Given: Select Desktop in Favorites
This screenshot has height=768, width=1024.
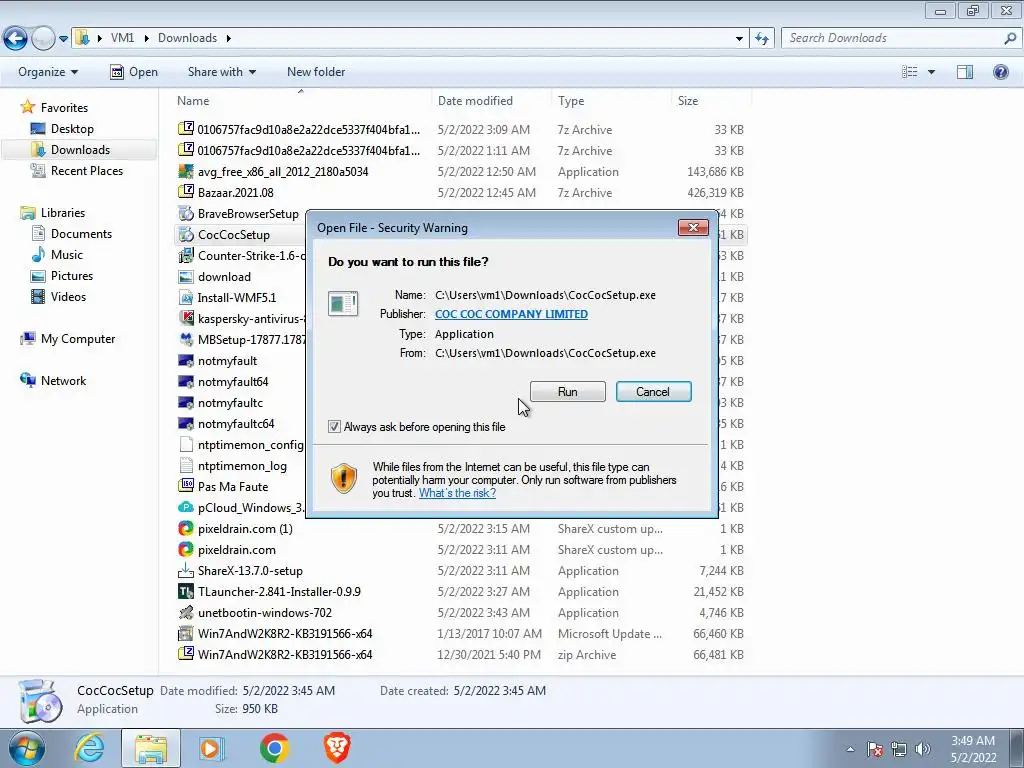Looking at the screenshot, I should point(72,129).
